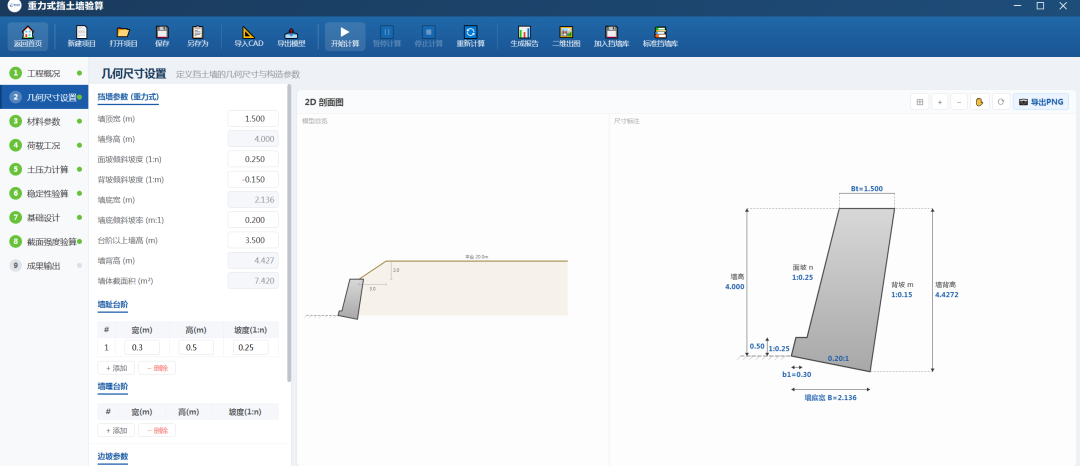Switch to step 6 稳定性验算

[x=44, y=193]
